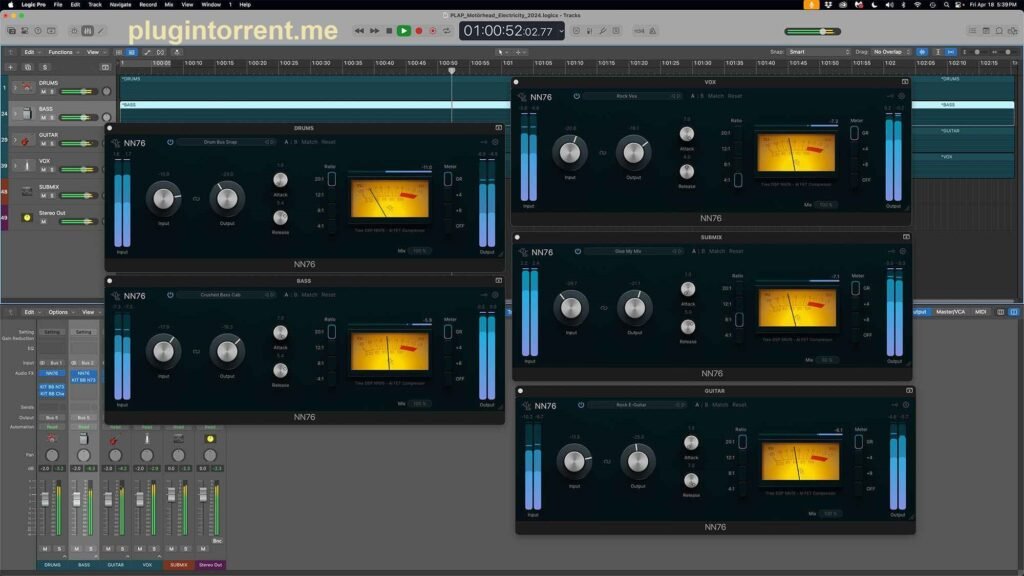Click Match in the DRUMS NN76 plugin header
Screen dimensions: 1024x576
[x=309, y=142]
